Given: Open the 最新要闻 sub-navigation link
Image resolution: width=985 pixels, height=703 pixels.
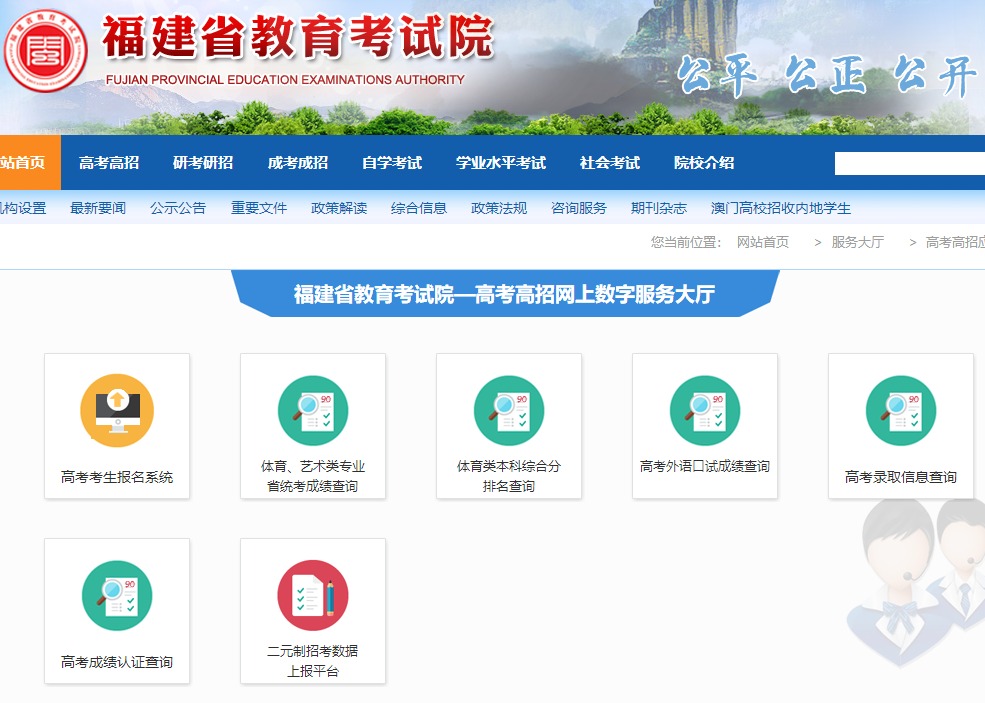Looking at the screenshot, I should click(x=98, y=208).
